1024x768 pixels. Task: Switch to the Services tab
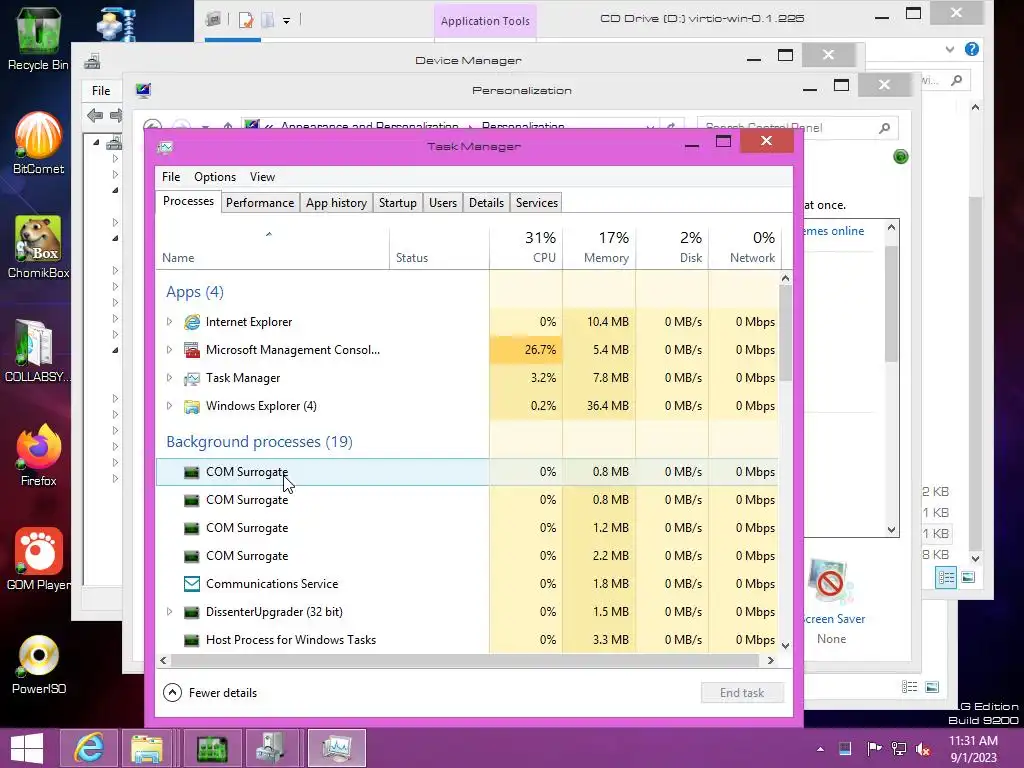537,203
